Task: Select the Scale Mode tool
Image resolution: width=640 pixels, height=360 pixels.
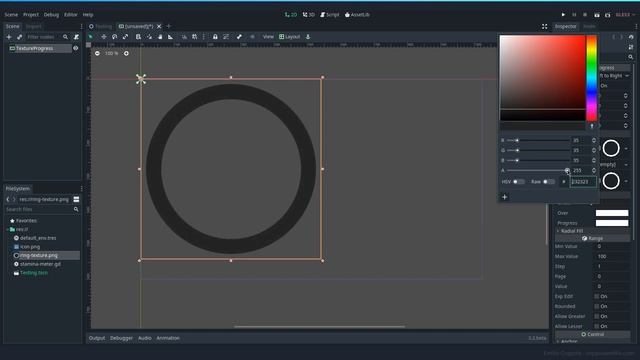Action: [125, 37]
